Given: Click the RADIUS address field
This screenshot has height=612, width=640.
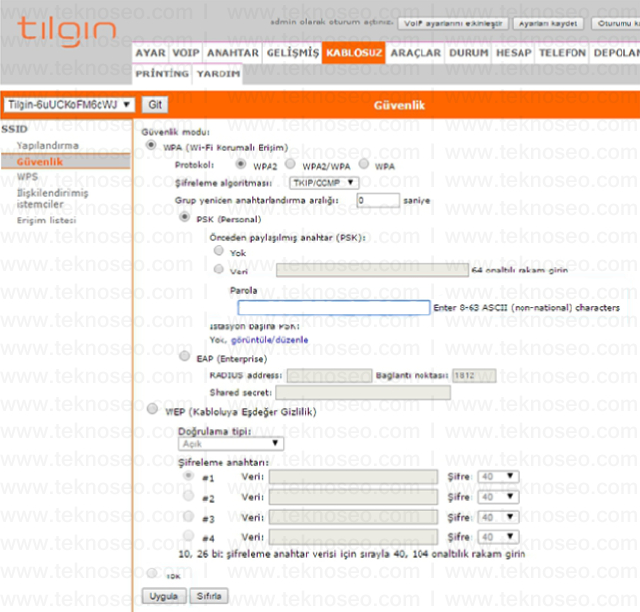Looking at the screenshot, I should click(329, 376).
